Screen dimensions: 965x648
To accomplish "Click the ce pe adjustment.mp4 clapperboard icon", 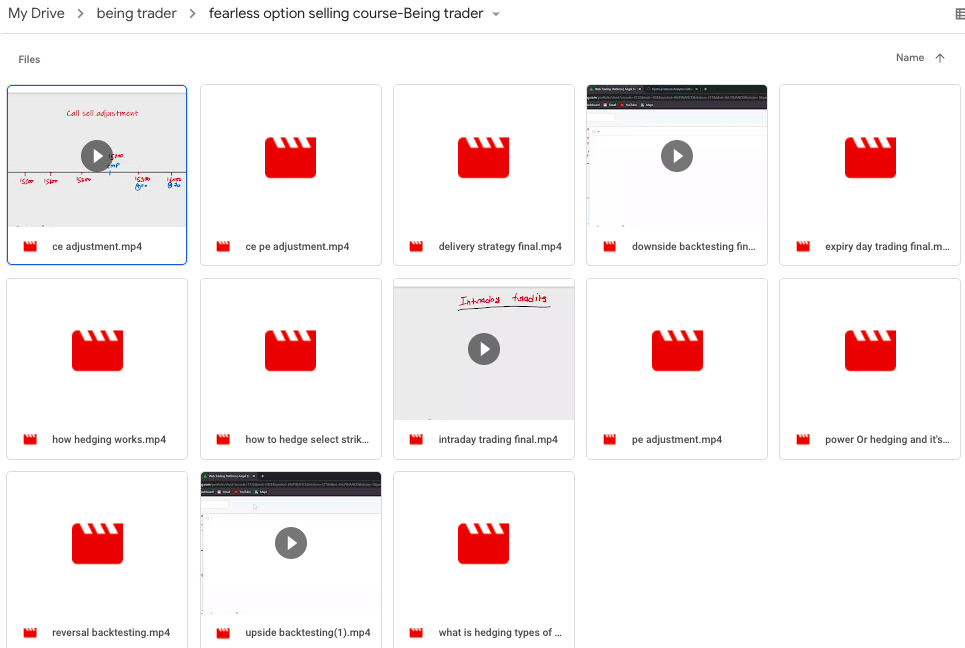I will click(290, 157).
